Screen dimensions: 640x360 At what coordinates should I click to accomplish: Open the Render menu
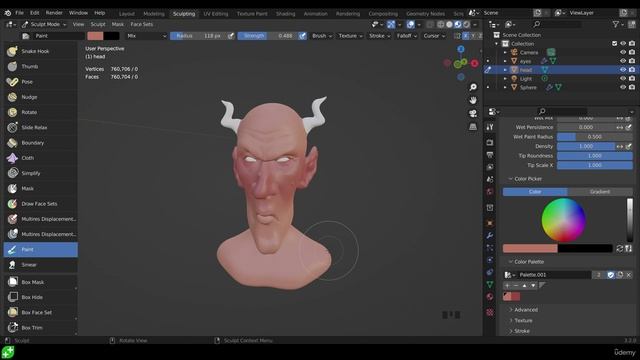click(54, 13)
